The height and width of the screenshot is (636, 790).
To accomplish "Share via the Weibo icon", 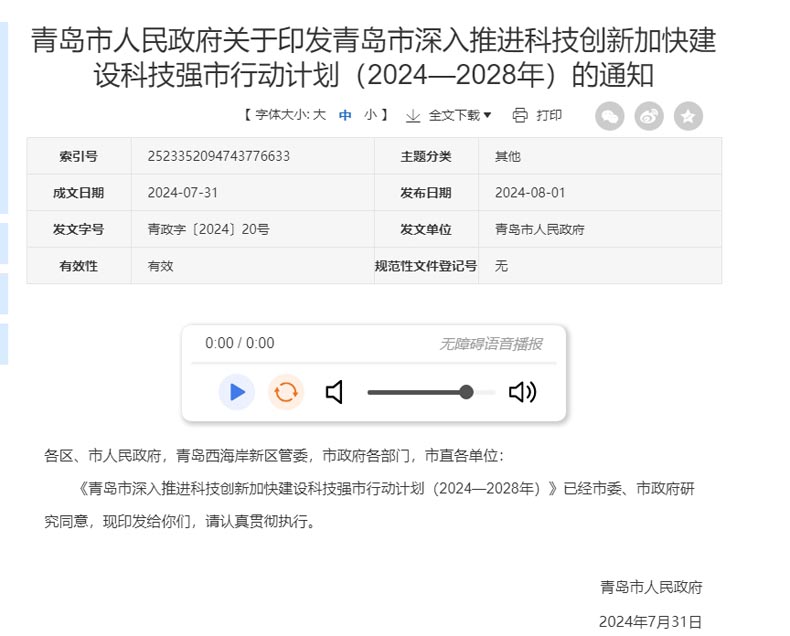I will [x=649, y=116].
